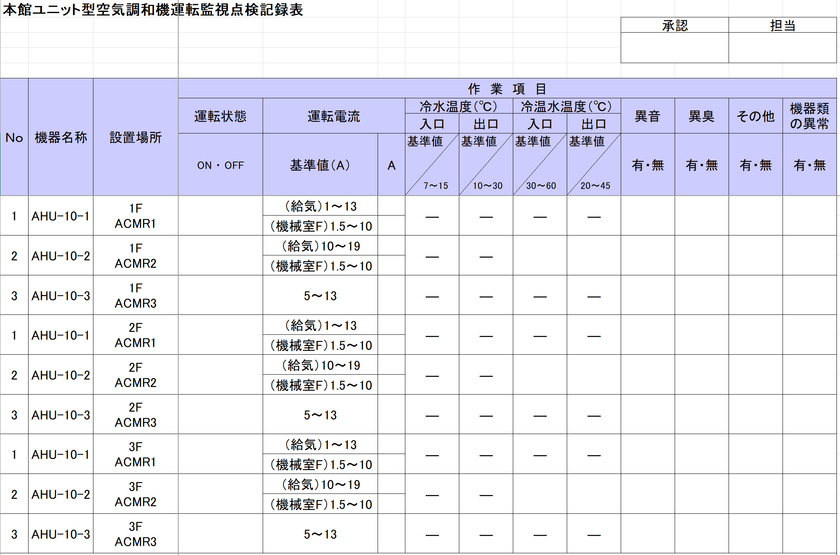This screenshot has width=840, height=555.
Task: Click the 3F ACMR3 location cell
Action: coord(136,534)
